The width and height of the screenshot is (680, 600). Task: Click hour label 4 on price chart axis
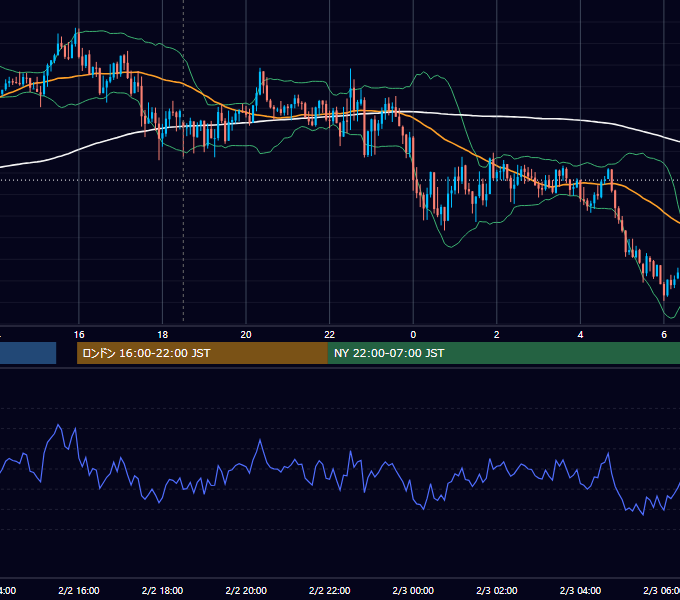[x=580, y=335]
